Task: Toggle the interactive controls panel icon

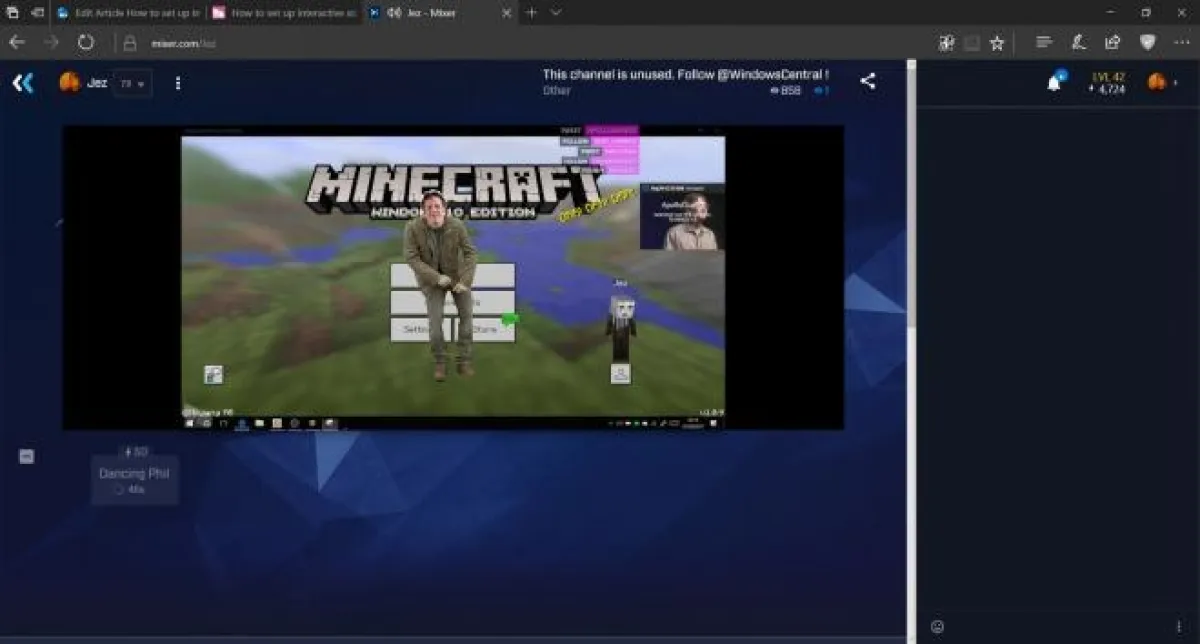Action: pyautogui.click(x=27, y=456)
